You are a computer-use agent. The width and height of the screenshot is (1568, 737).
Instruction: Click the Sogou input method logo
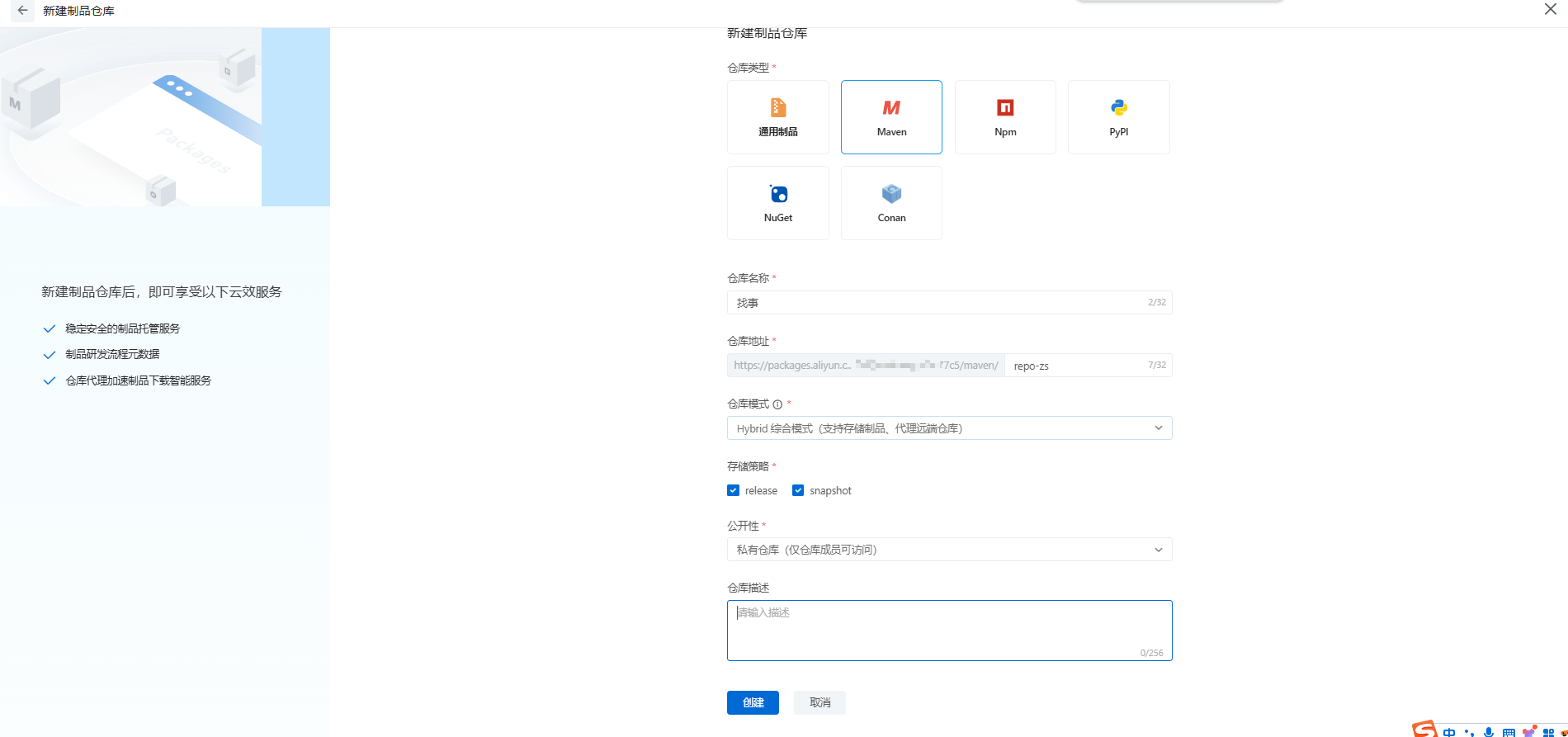(x=1424, y=730)
